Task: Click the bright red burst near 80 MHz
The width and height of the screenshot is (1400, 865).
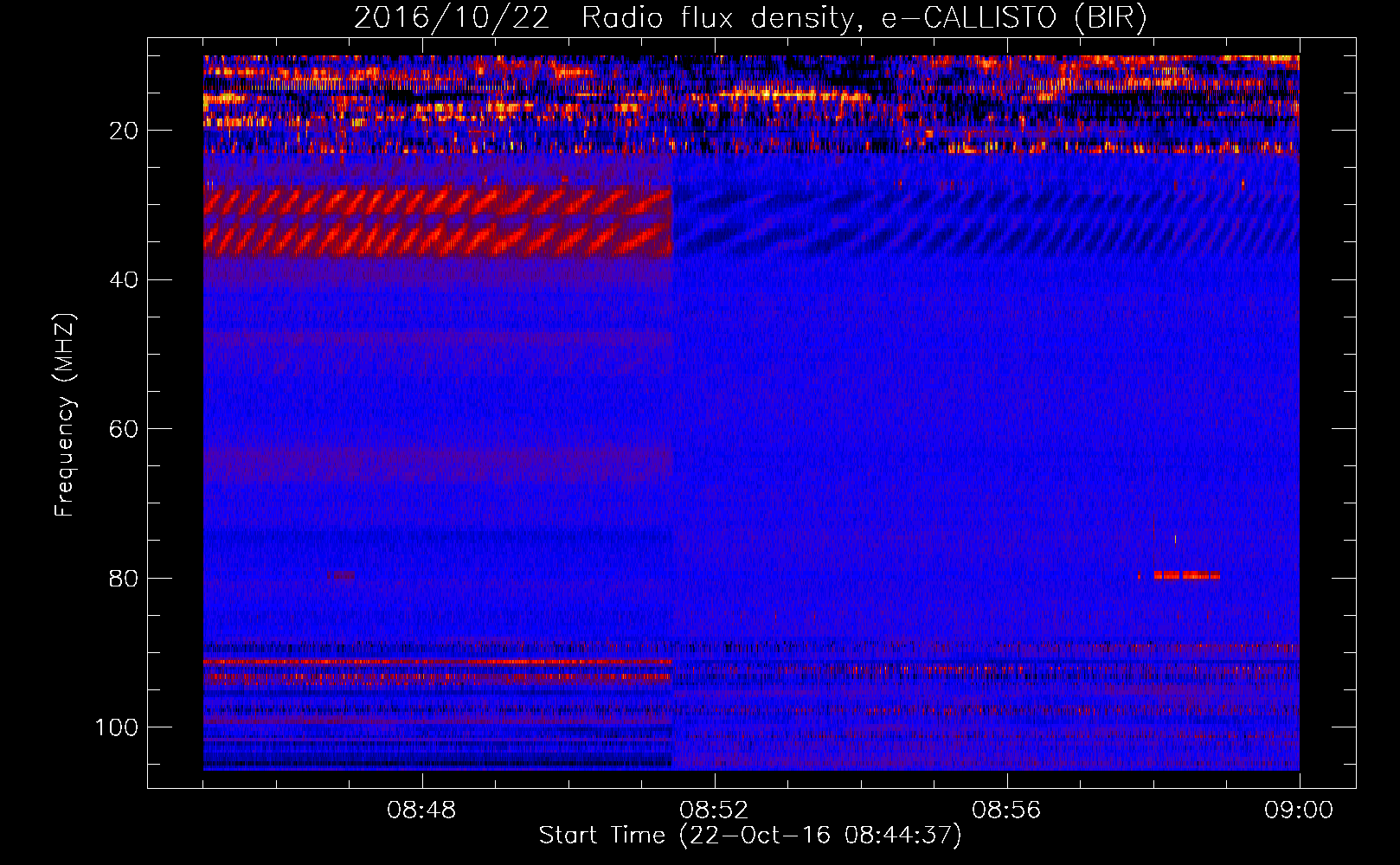Action: [1186, 574]
